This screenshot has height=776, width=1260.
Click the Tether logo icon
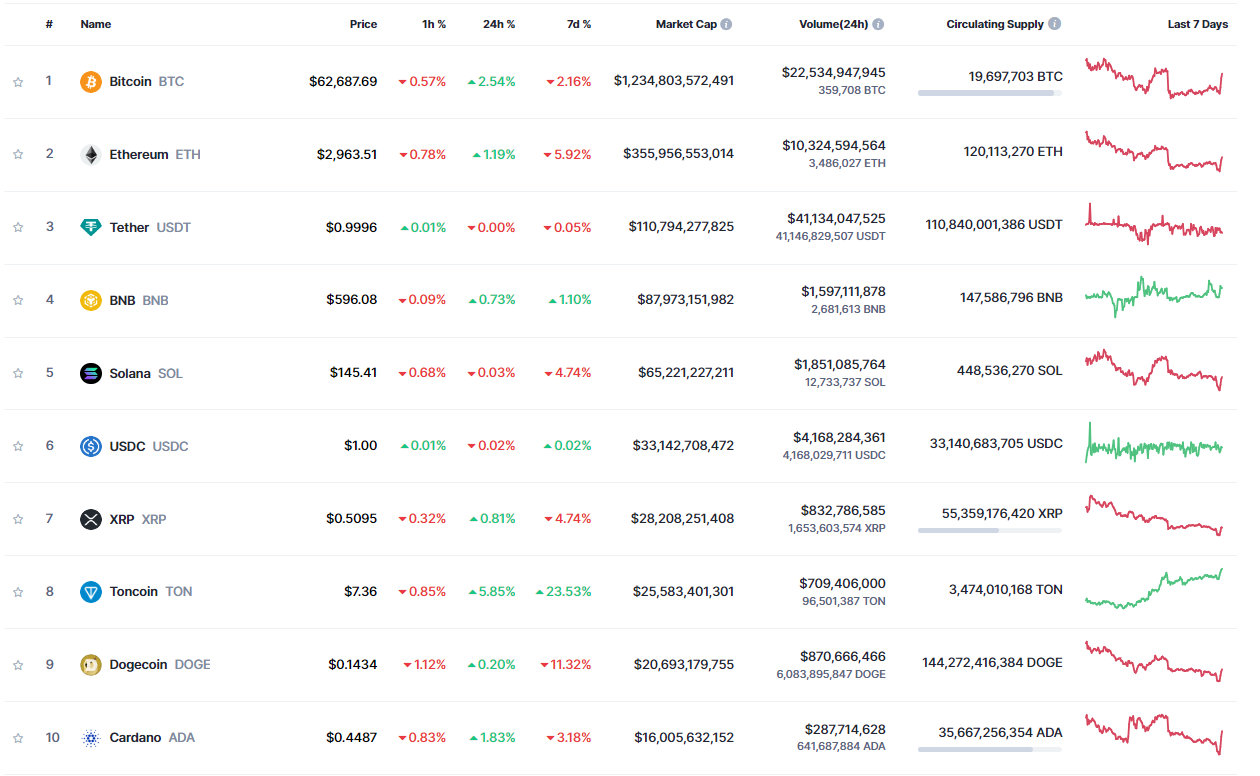click(91, 227)
